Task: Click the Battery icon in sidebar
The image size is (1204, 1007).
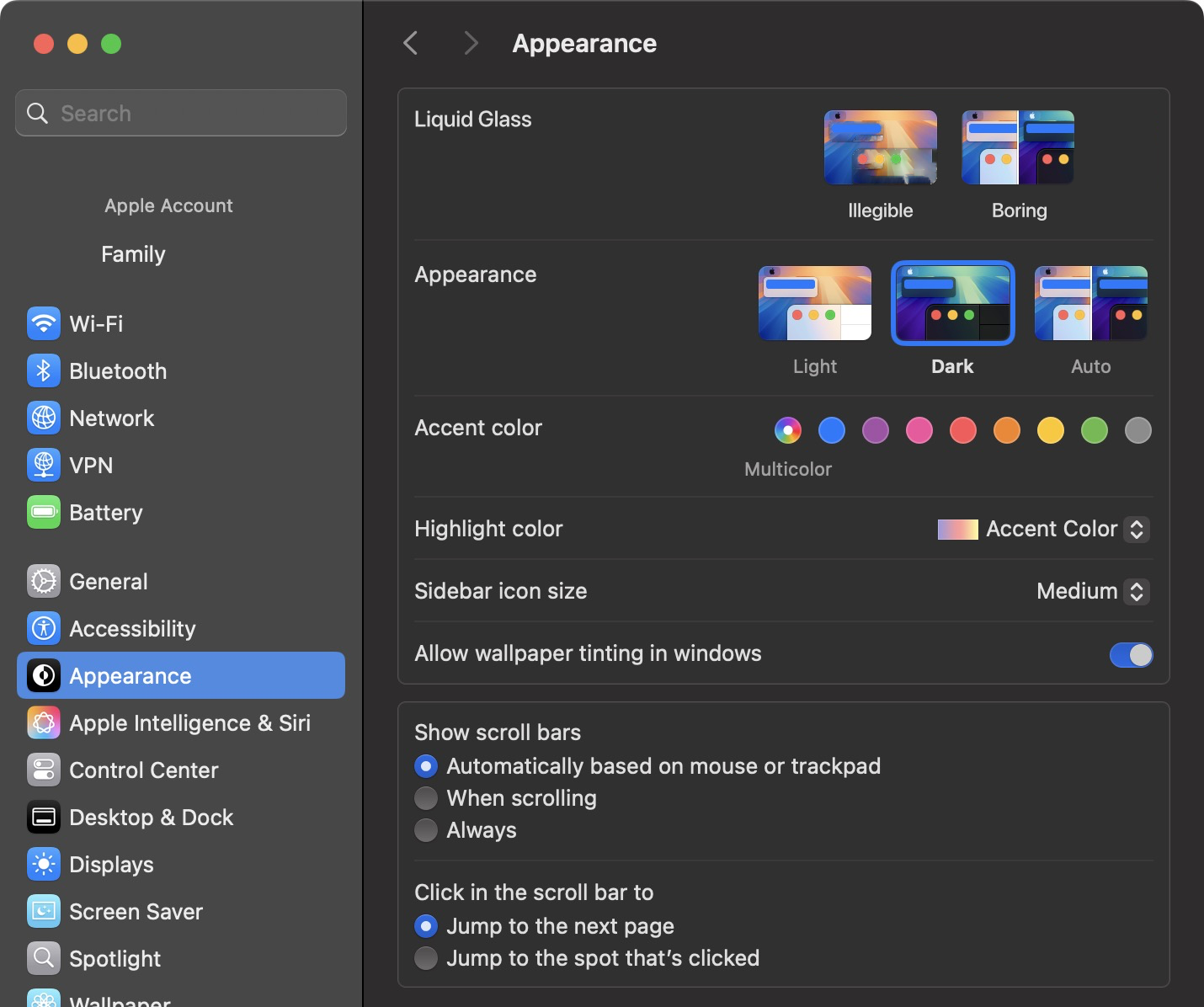Action: (44, 512)
